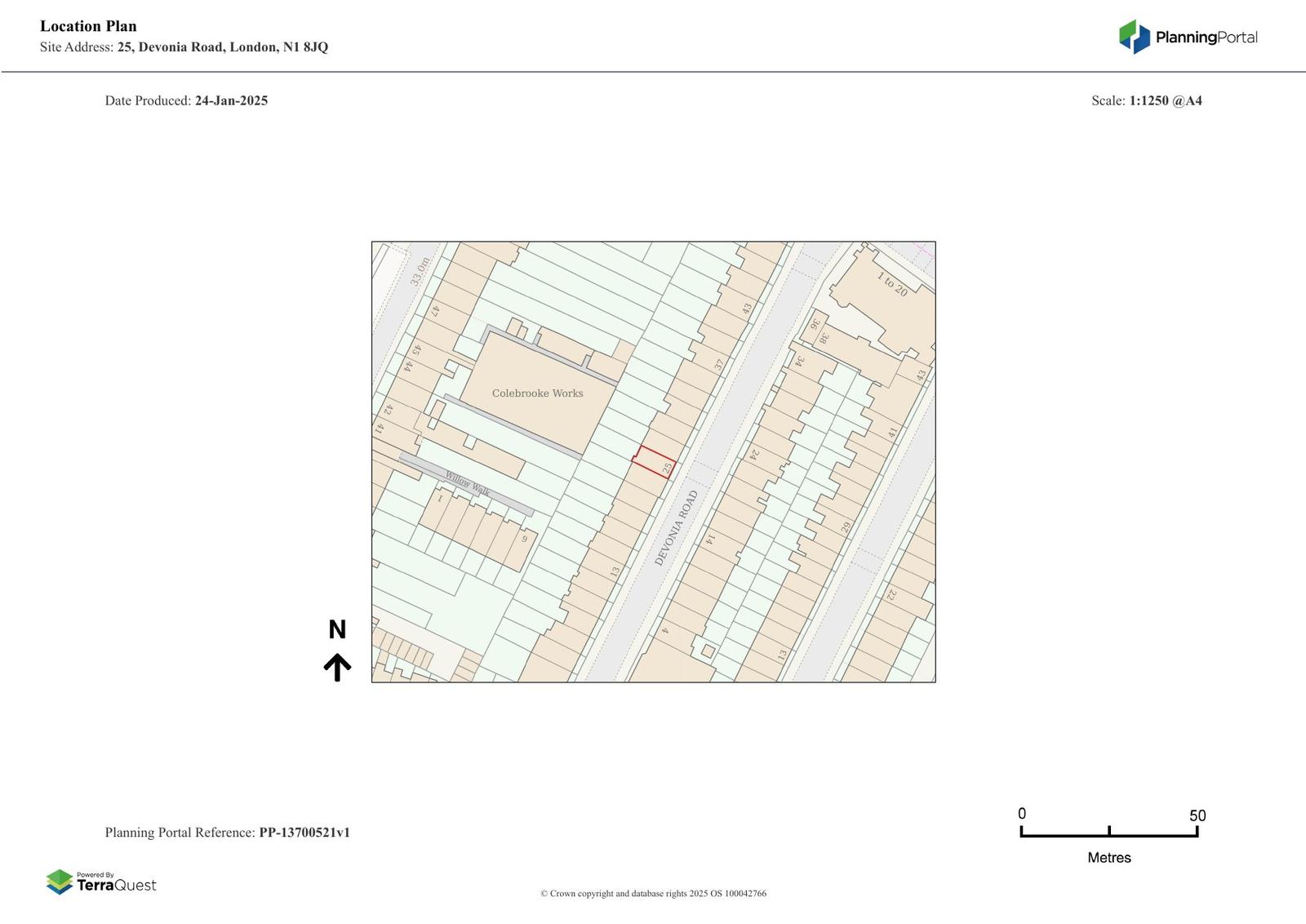Click reference PP-13700521v1
Viewport: 1306px width, 924px height.
(x=304, y=833)
